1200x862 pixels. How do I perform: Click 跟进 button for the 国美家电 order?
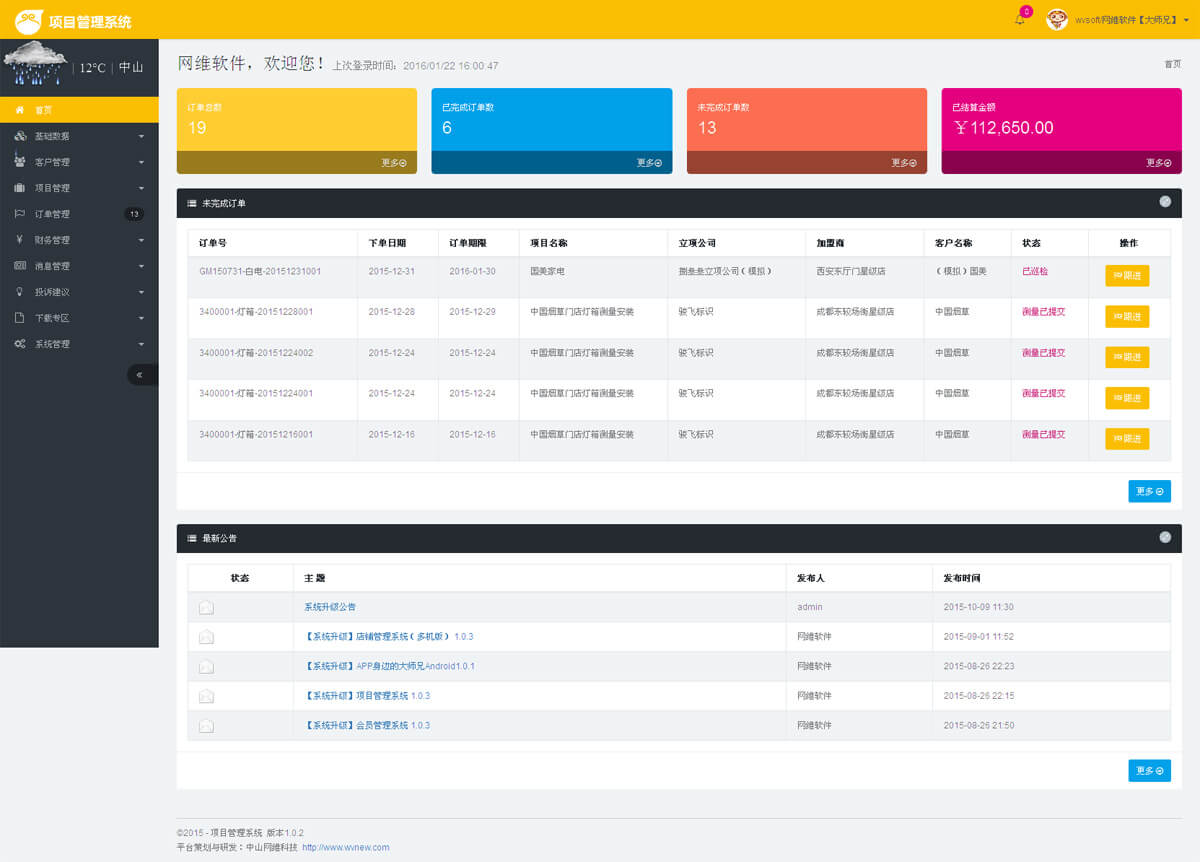tap(1127, 276)
